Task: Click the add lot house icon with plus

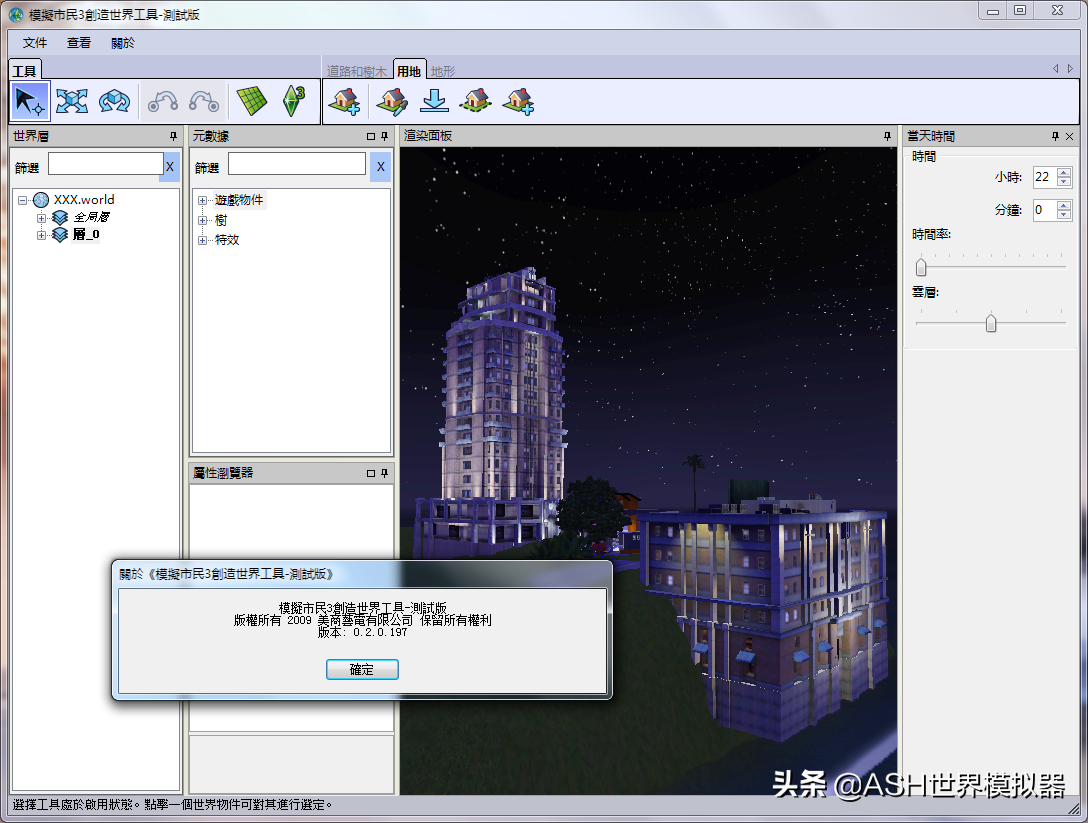Action: [345, 101]
